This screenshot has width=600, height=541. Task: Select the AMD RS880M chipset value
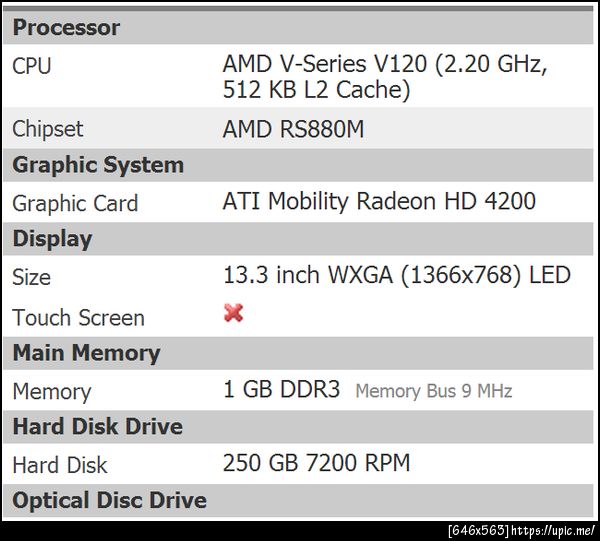coord(293,128)
